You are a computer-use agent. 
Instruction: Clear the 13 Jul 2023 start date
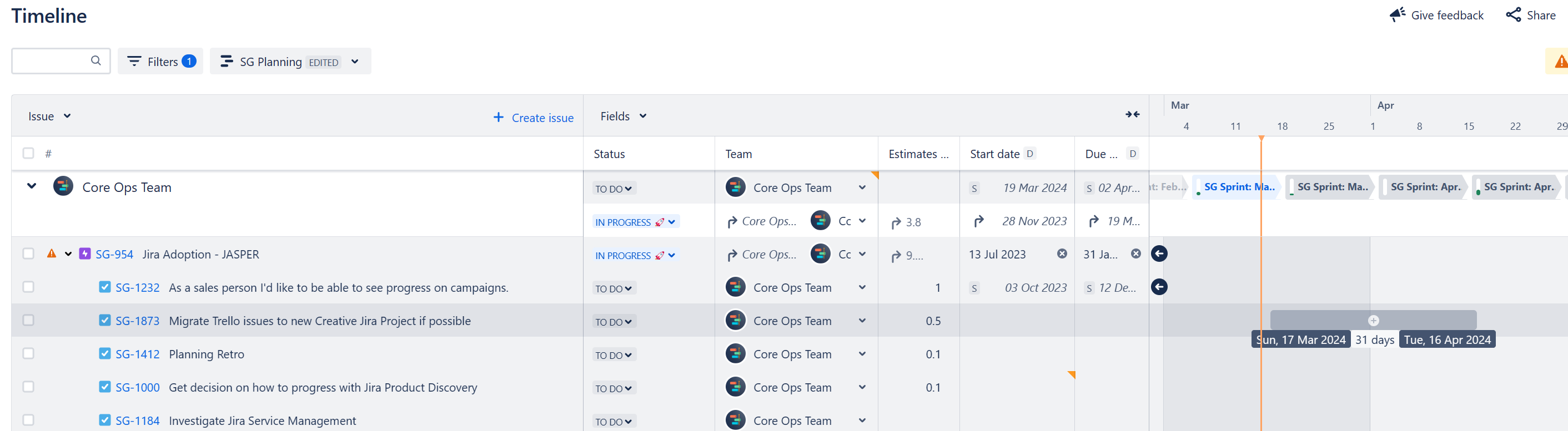click(x=1062, y=253)
